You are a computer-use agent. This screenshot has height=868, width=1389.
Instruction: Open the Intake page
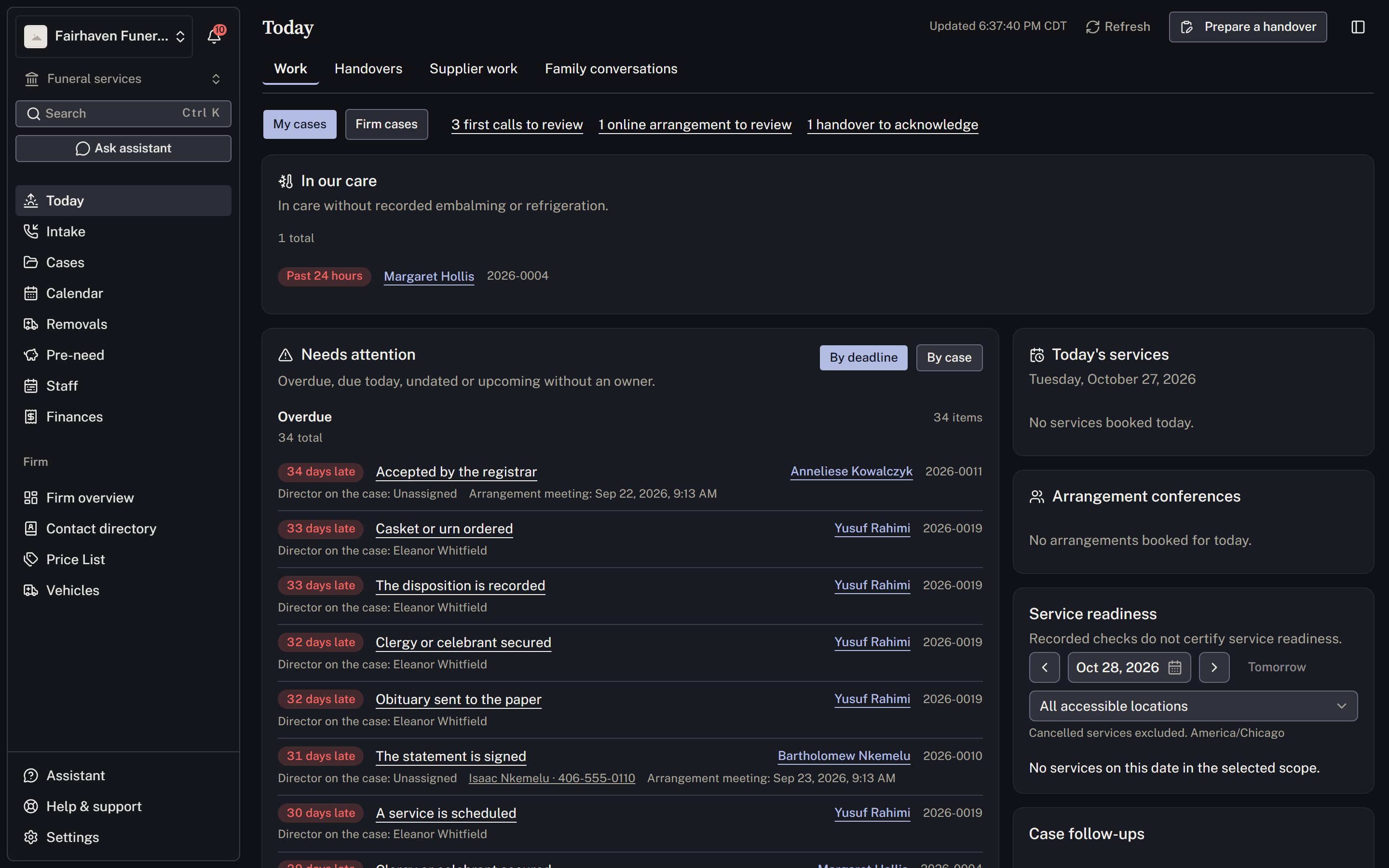[123, 231]
